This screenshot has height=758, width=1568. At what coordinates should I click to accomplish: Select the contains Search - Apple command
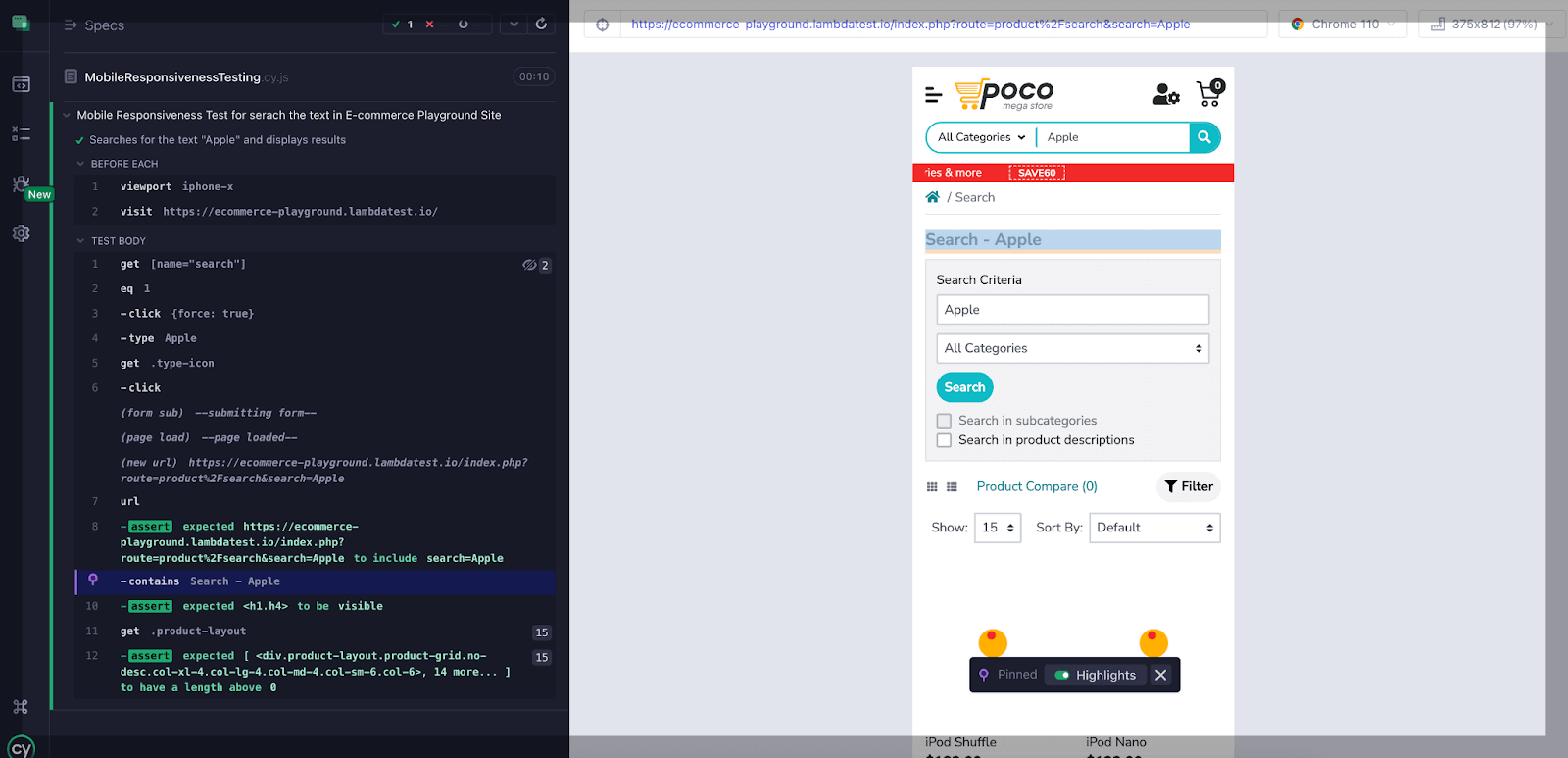point(316,581)
